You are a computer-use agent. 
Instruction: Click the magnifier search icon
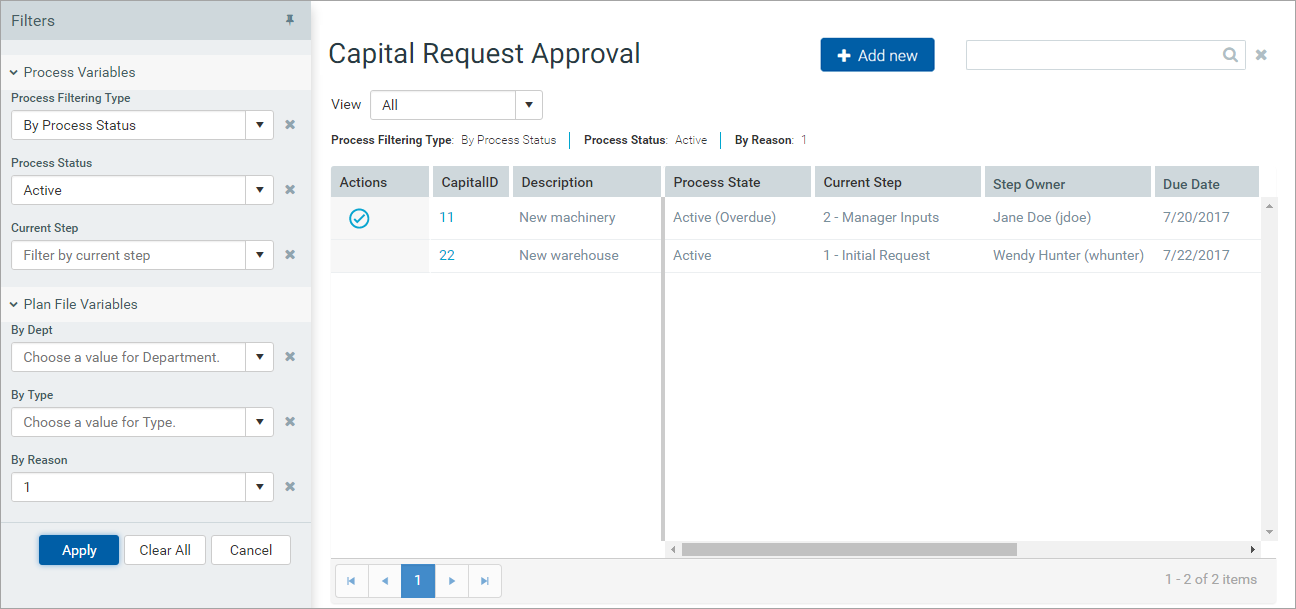point(1230,55)
